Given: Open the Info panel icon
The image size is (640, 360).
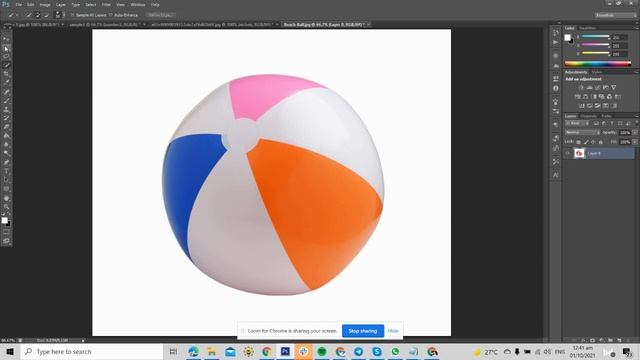Looking at the screenshot, I should [x=556, y=88].
